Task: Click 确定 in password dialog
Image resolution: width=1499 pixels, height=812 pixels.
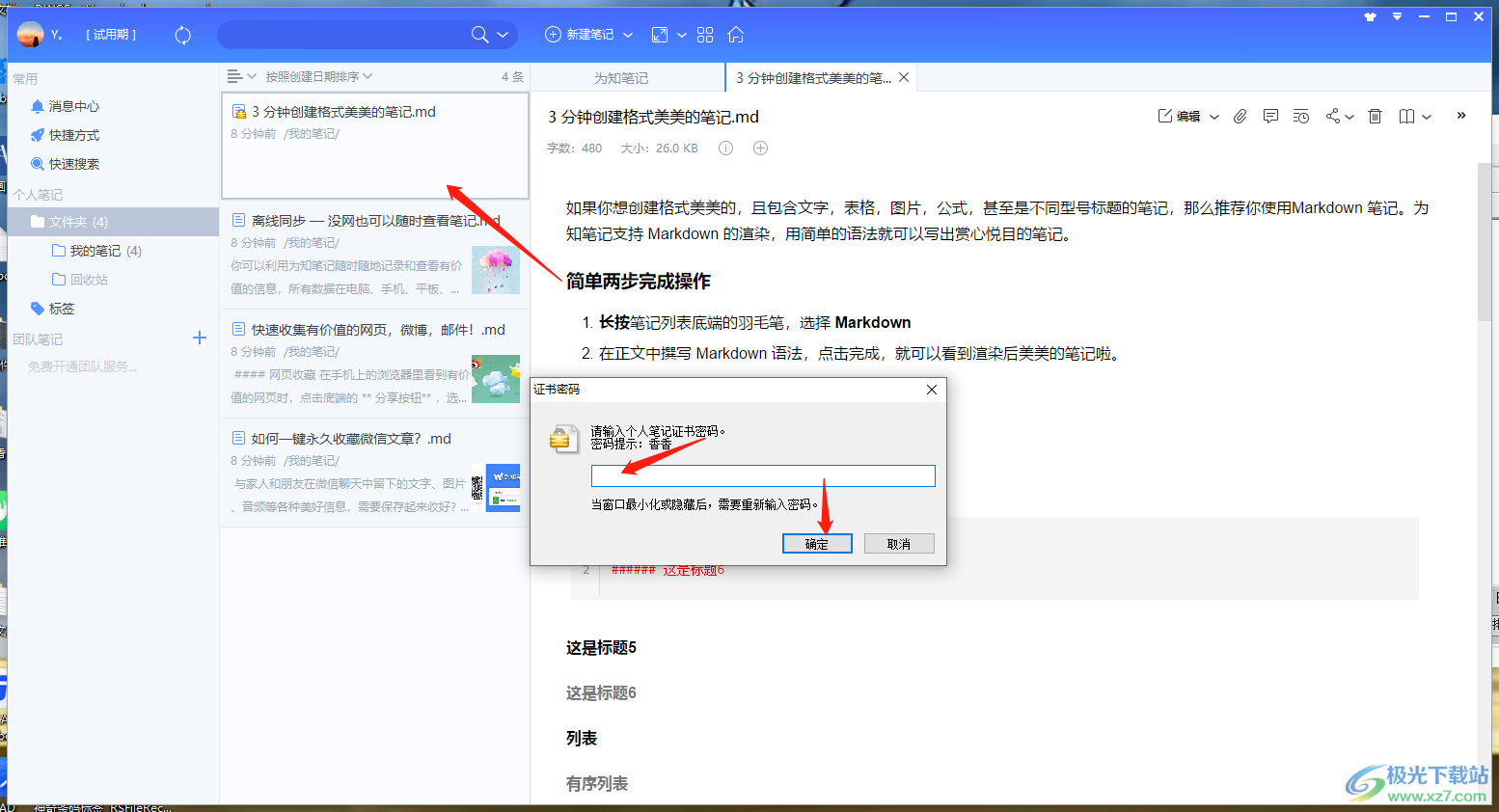Action: (x=817, y=544)
